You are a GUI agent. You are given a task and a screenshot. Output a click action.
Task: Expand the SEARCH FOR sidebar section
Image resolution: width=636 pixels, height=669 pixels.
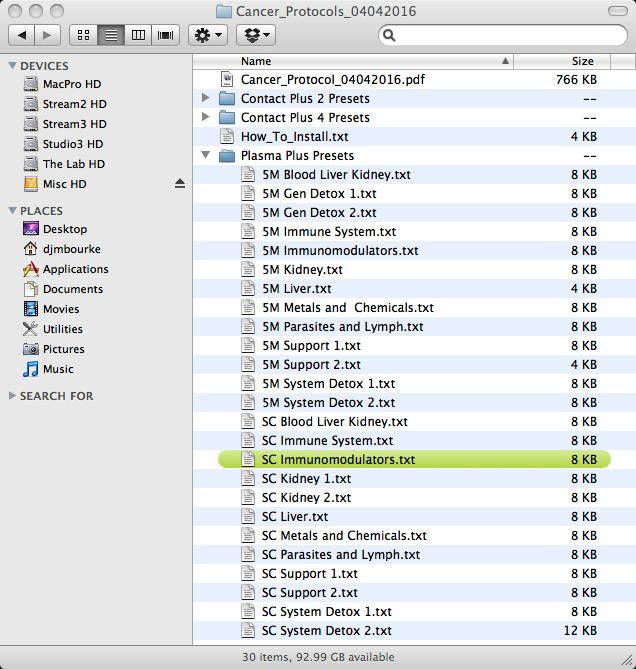point(12,396)
